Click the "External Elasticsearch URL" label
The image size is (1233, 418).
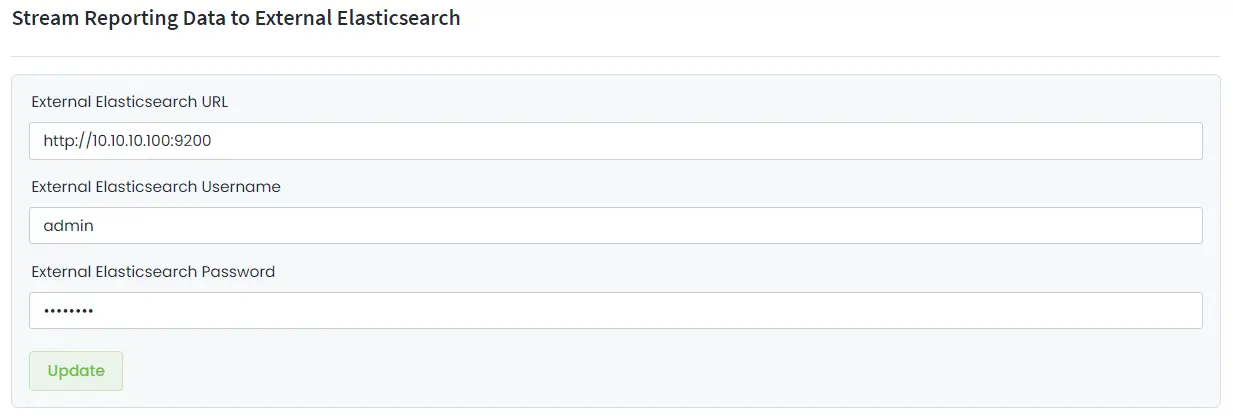130,102
